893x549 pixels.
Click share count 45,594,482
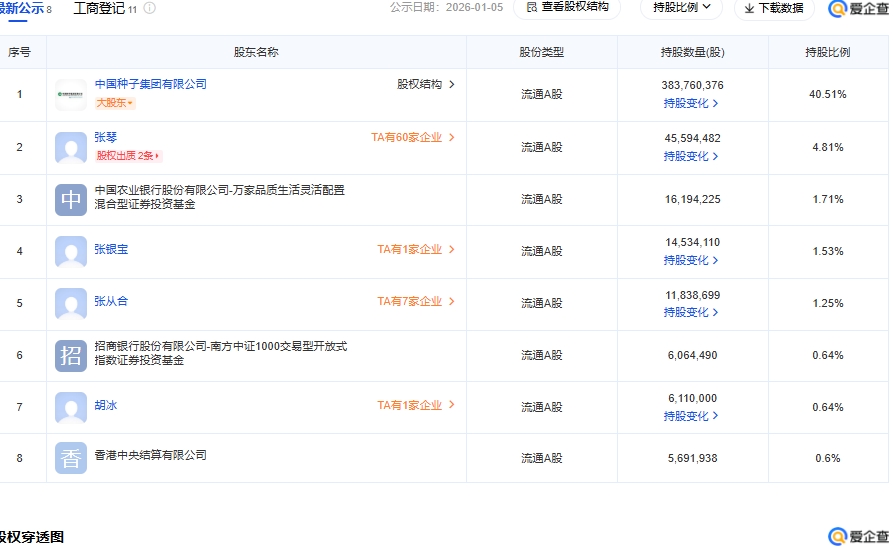pyautogui.click(x=693, y=138)
